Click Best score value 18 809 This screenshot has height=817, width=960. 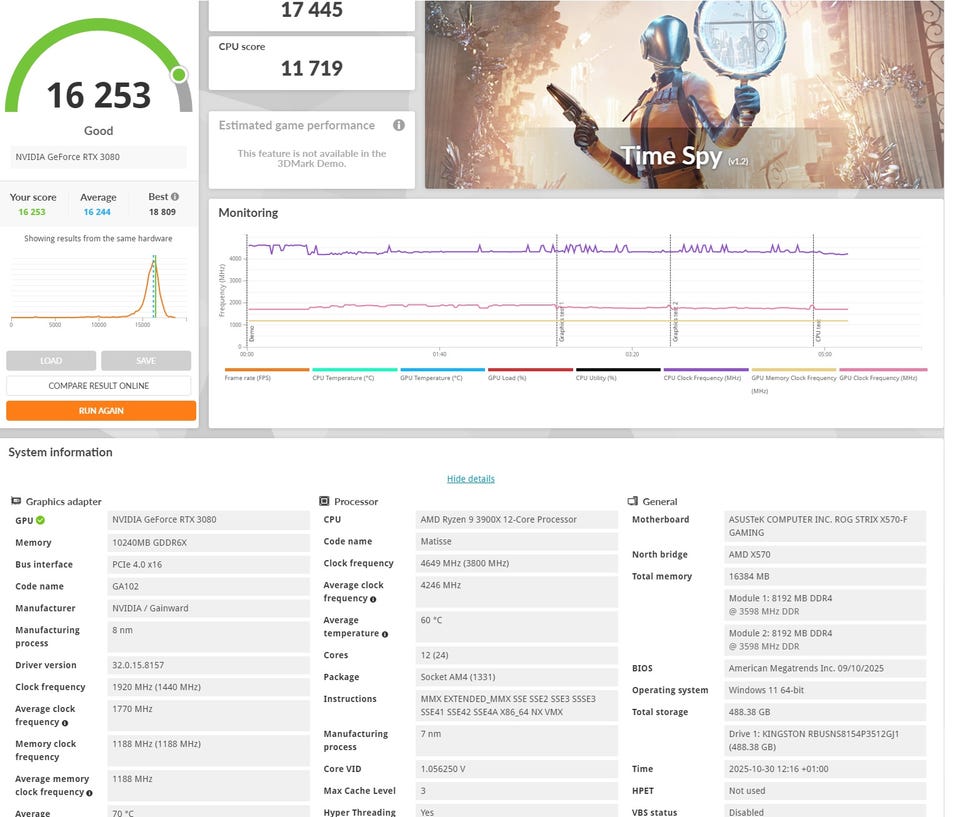click(x=162, y=212)
